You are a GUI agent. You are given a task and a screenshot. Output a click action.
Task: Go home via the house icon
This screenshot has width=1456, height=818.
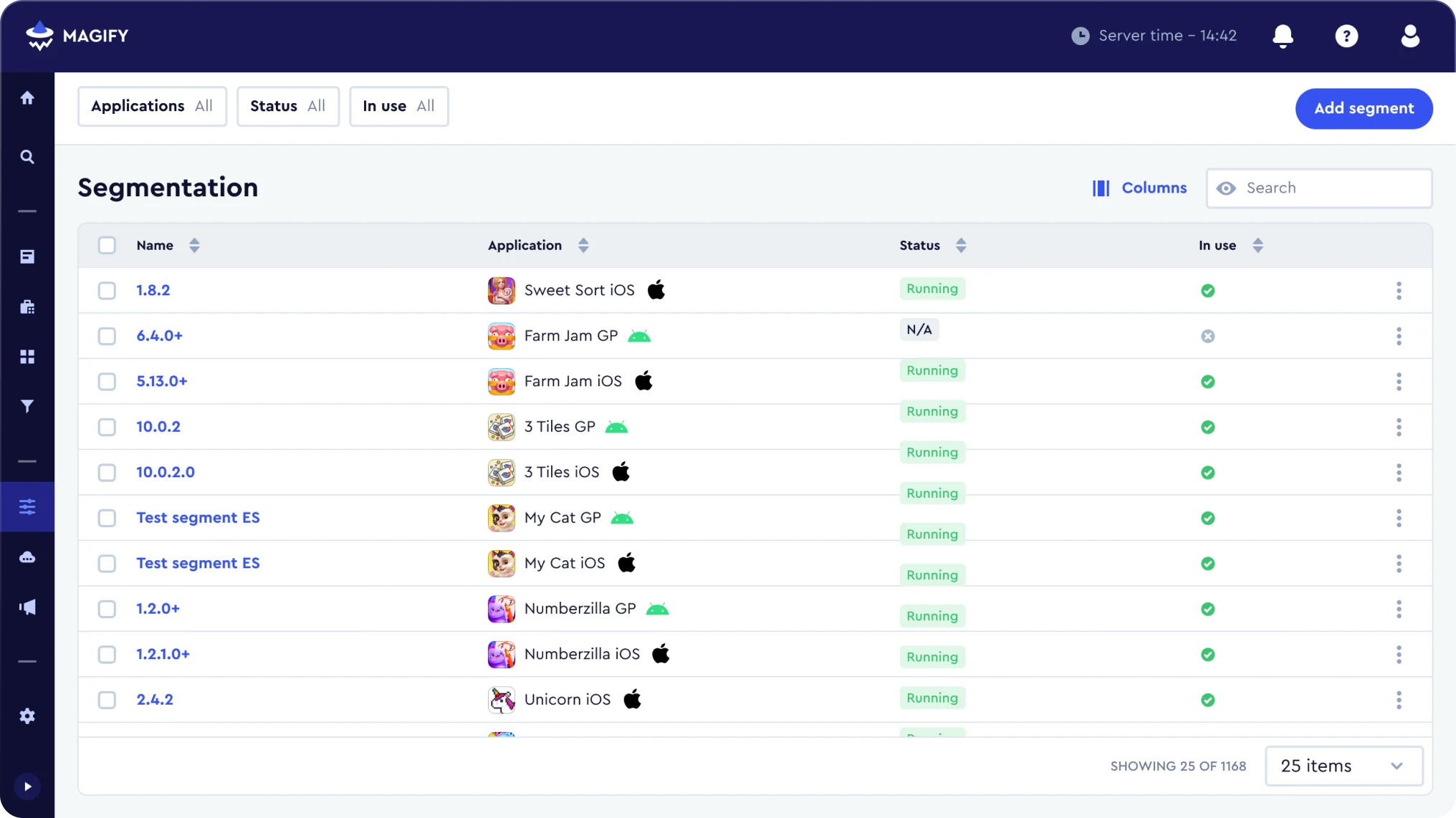tap(27, 97)
